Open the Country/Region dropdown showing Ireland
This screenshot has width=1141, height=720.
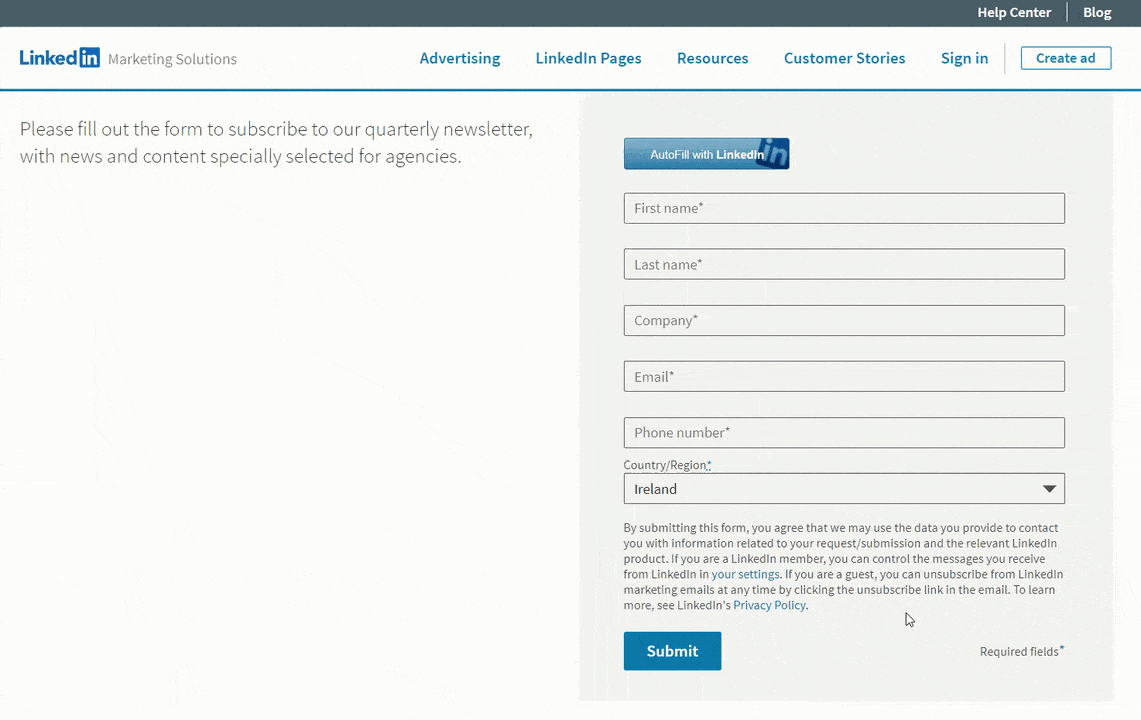click(843, 488)
